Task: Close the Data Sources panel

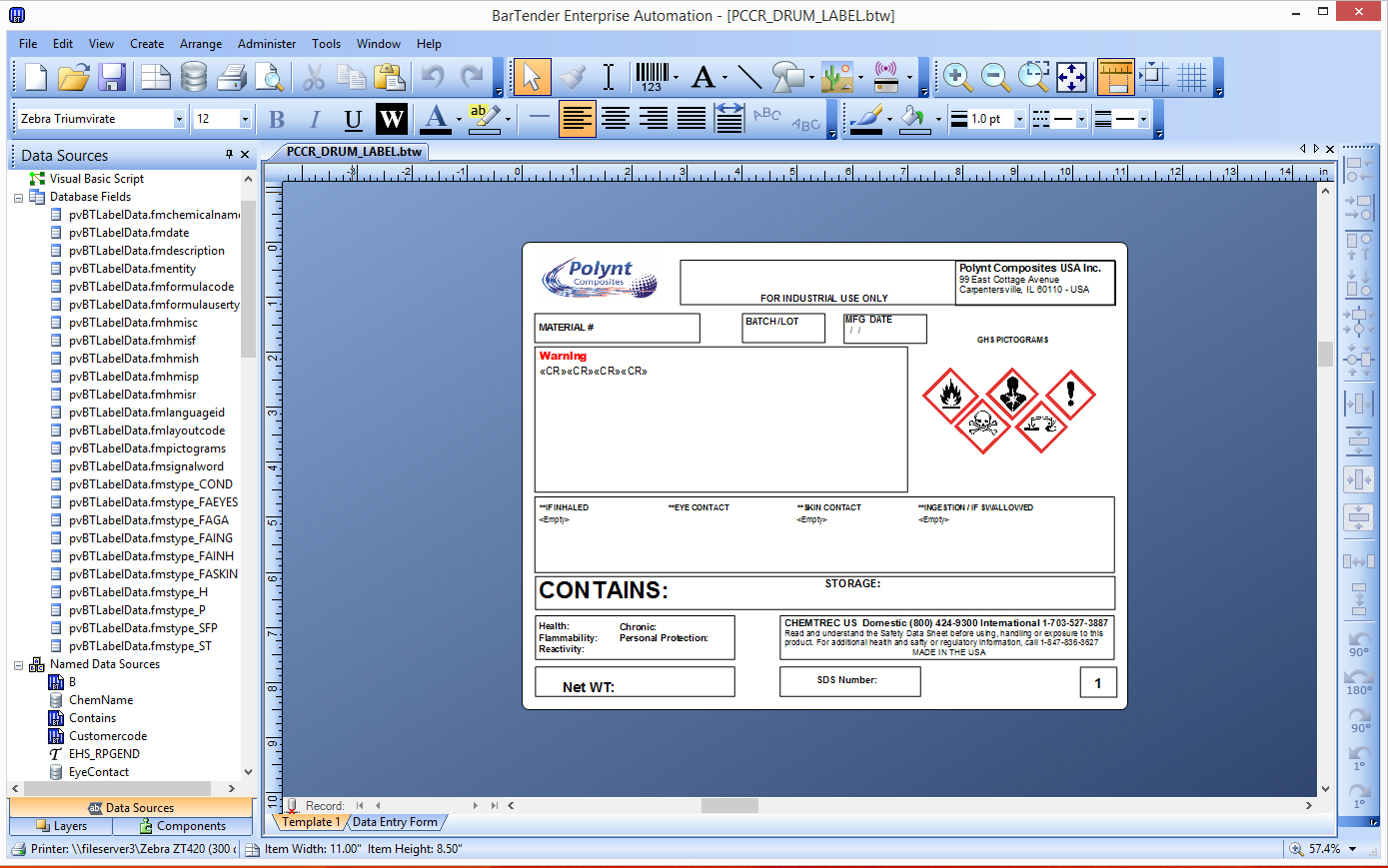Action: click(246, 155)
